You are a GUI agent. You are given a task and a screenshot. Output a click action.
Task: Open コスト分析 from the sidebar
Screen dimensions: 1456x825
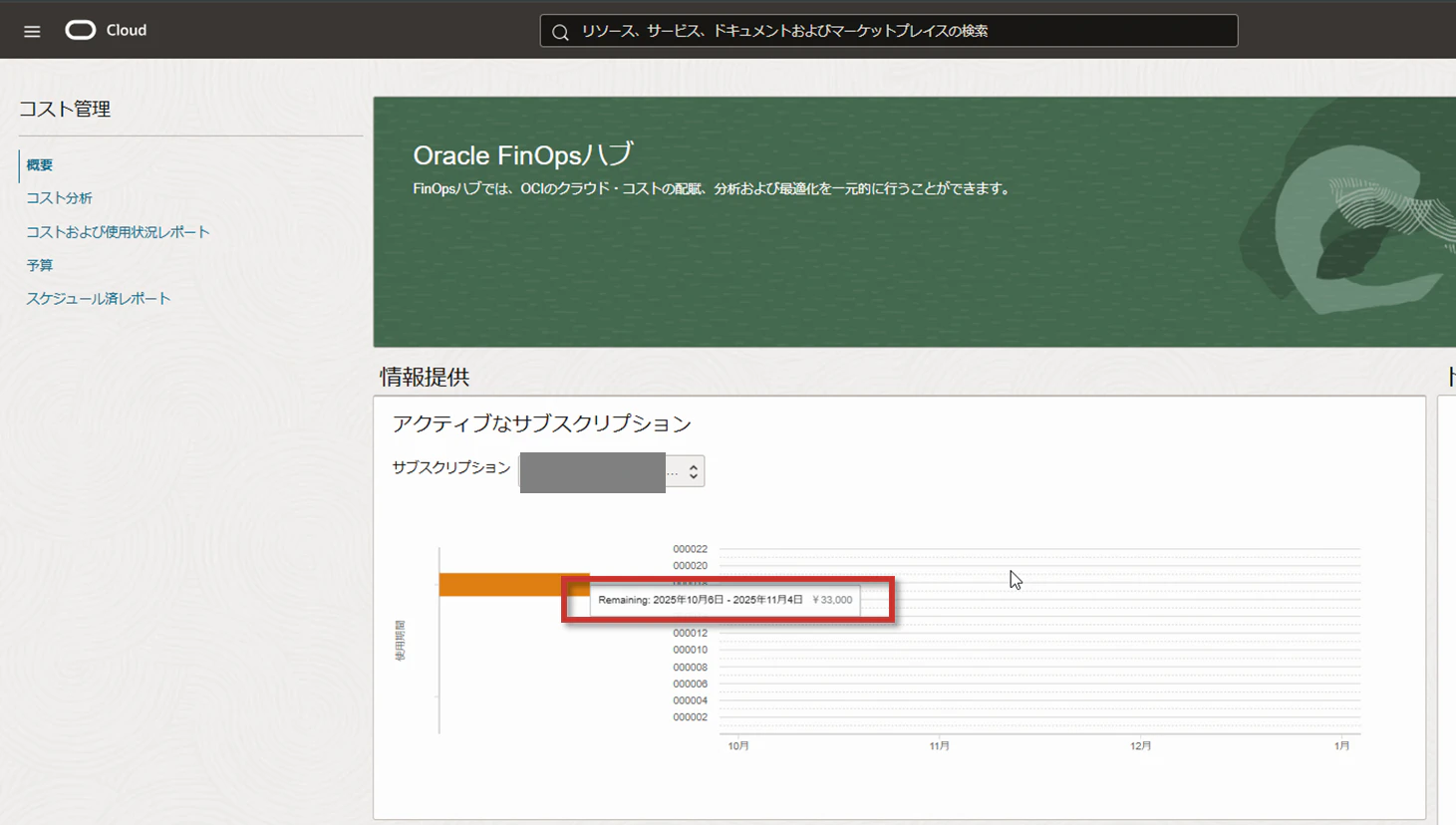tap(59, 198)
